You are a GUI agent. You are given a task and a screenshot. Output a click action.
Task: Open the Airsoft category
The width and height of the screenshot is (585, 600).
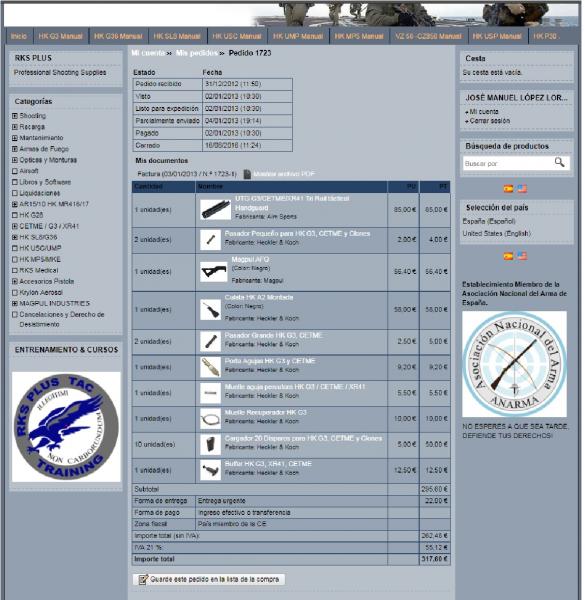pos(29,171)
